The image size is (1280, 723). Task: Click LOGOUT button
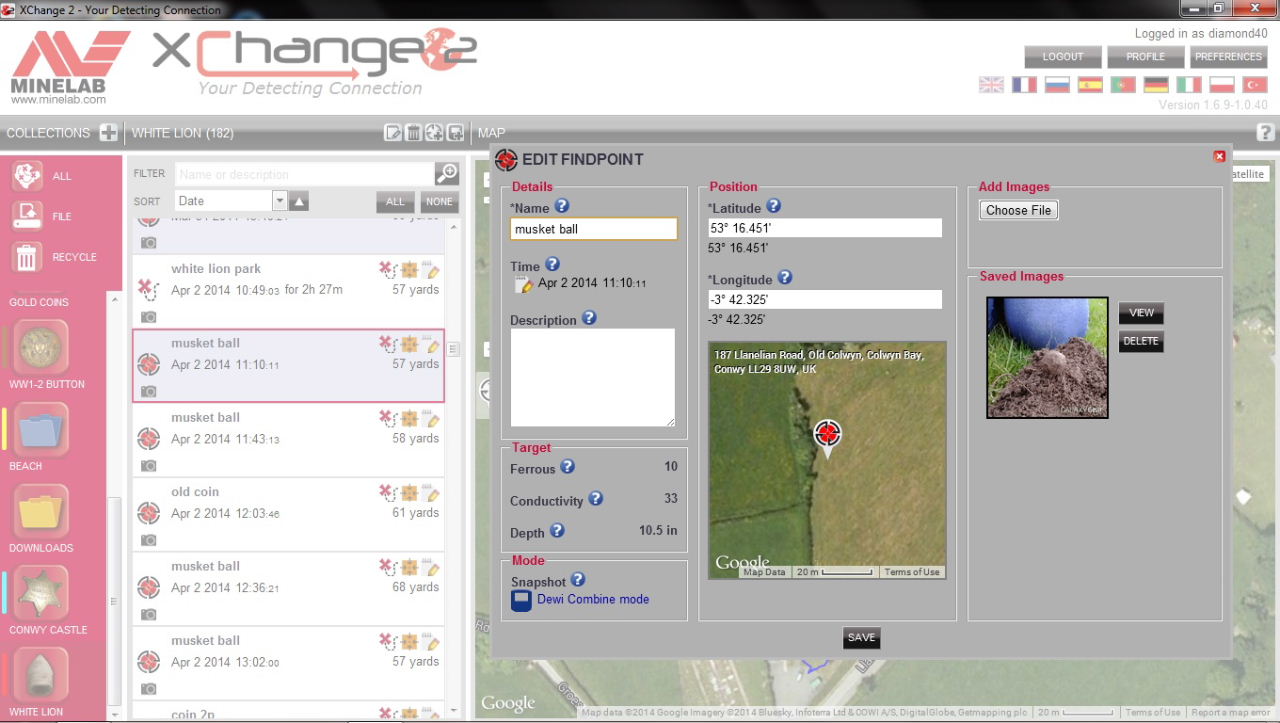1063,57
